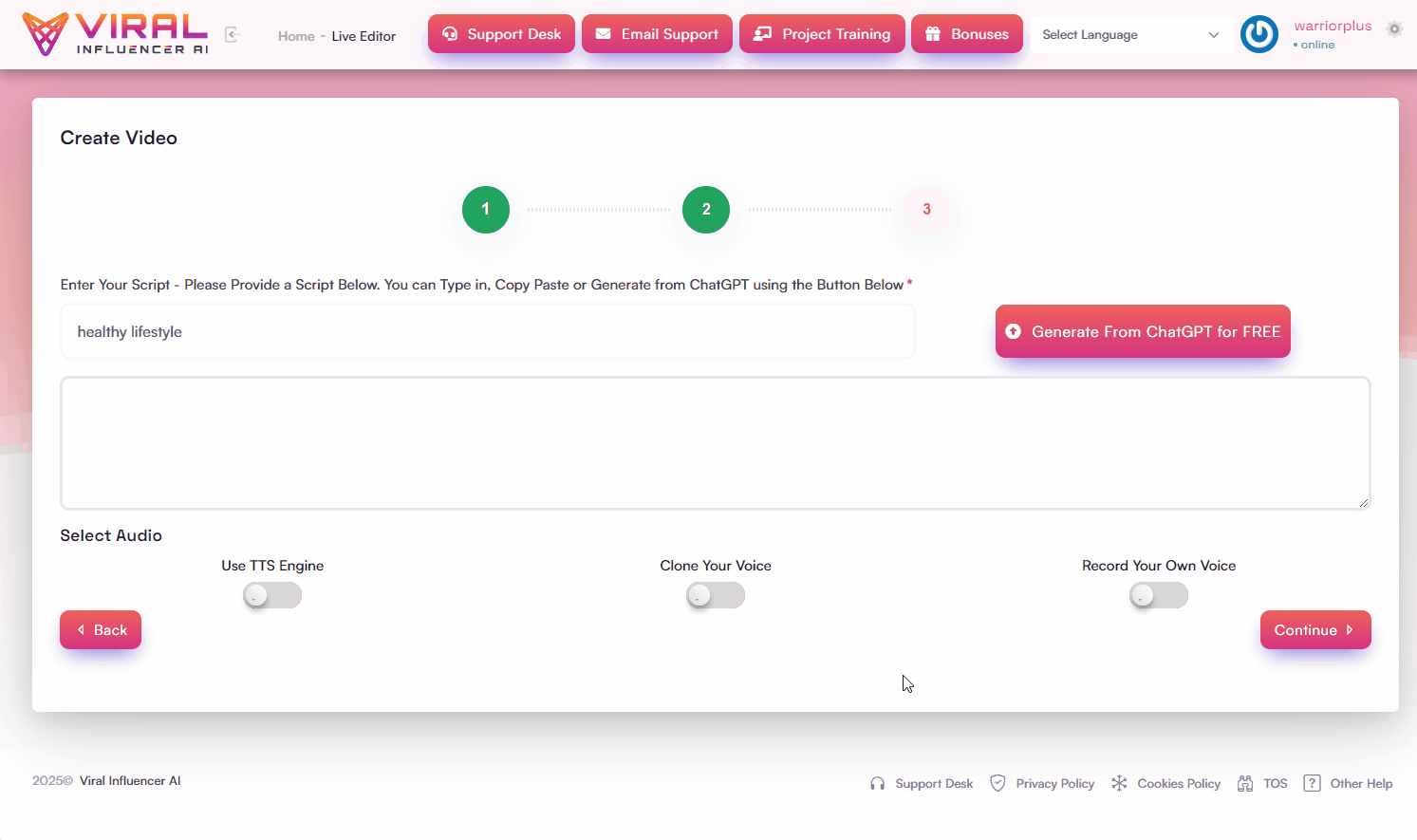Click the blue power profile avatar
This screenshot has width=1417, height=840.
tap(1259, 34)
